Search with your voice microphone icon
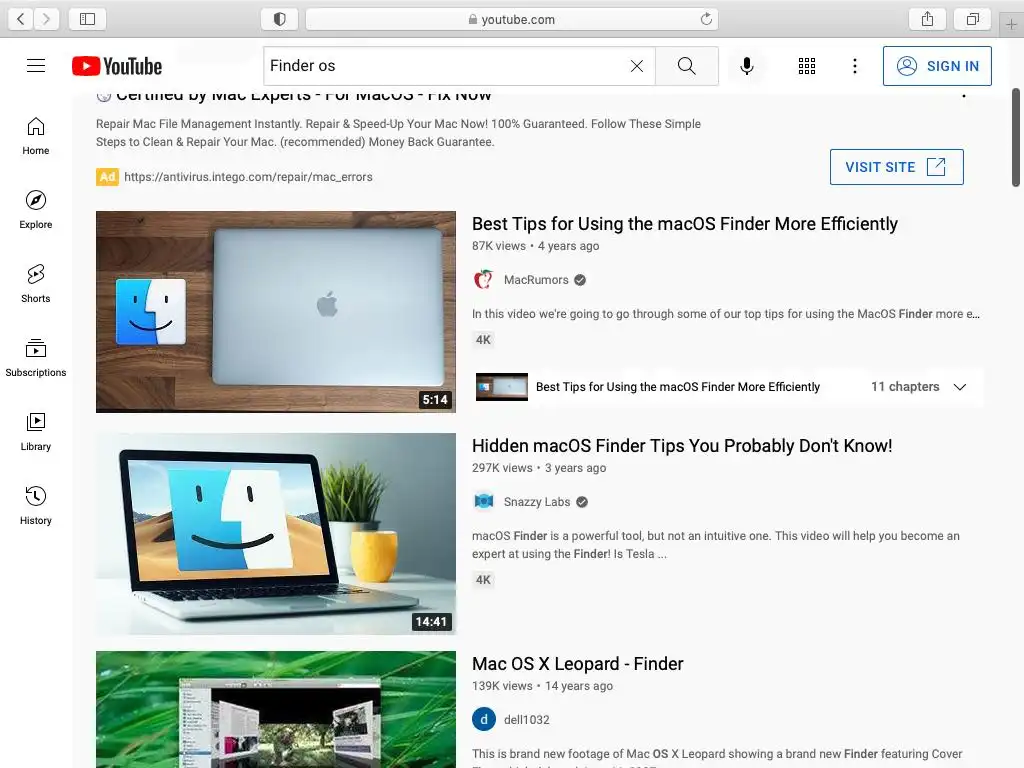This screenshot has width=1024, height=768. pyautogui.click(x=746, y=66)
